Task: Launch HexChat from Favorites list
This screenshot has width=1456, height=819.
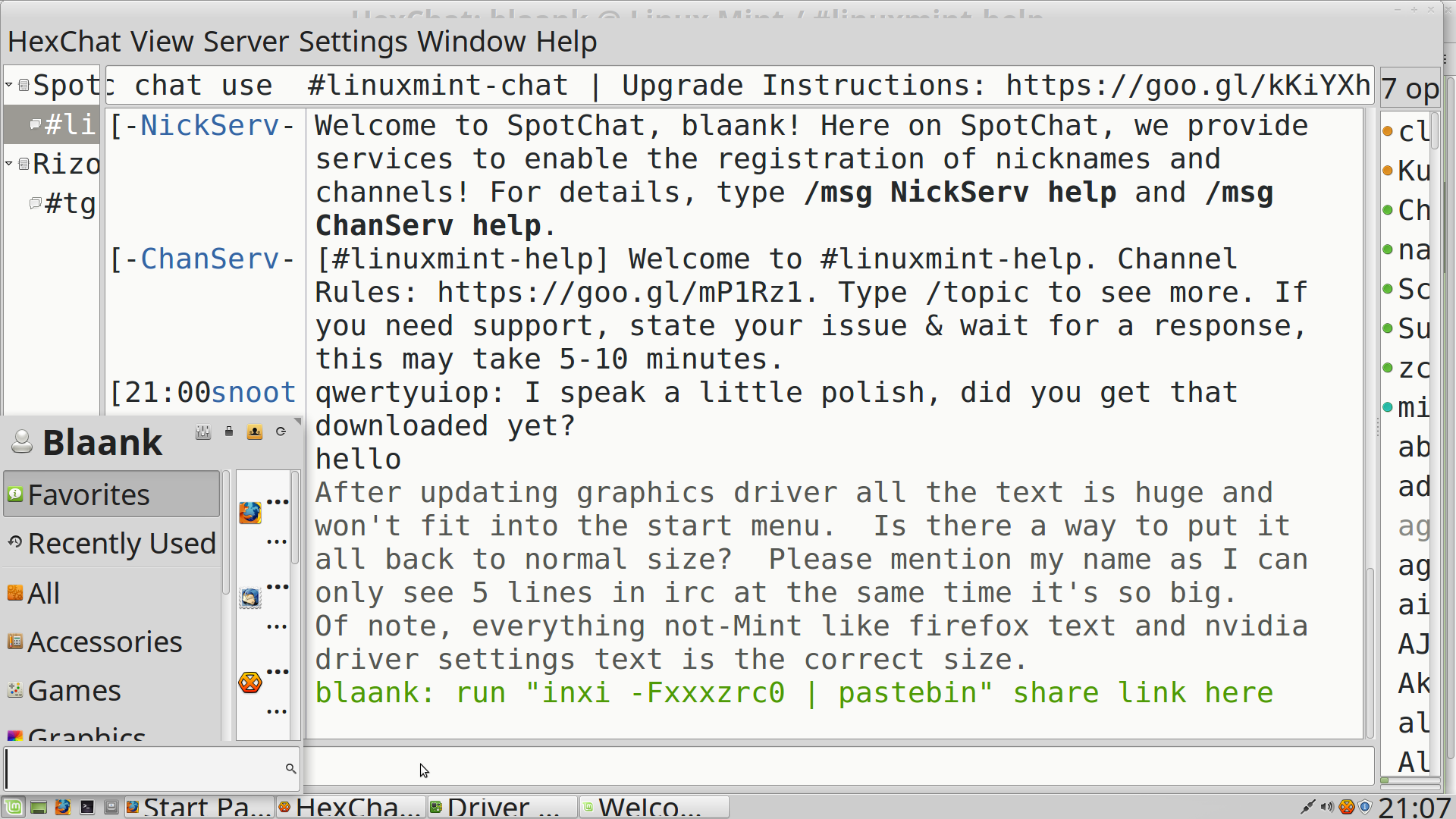Action: [x=250, y=682]
